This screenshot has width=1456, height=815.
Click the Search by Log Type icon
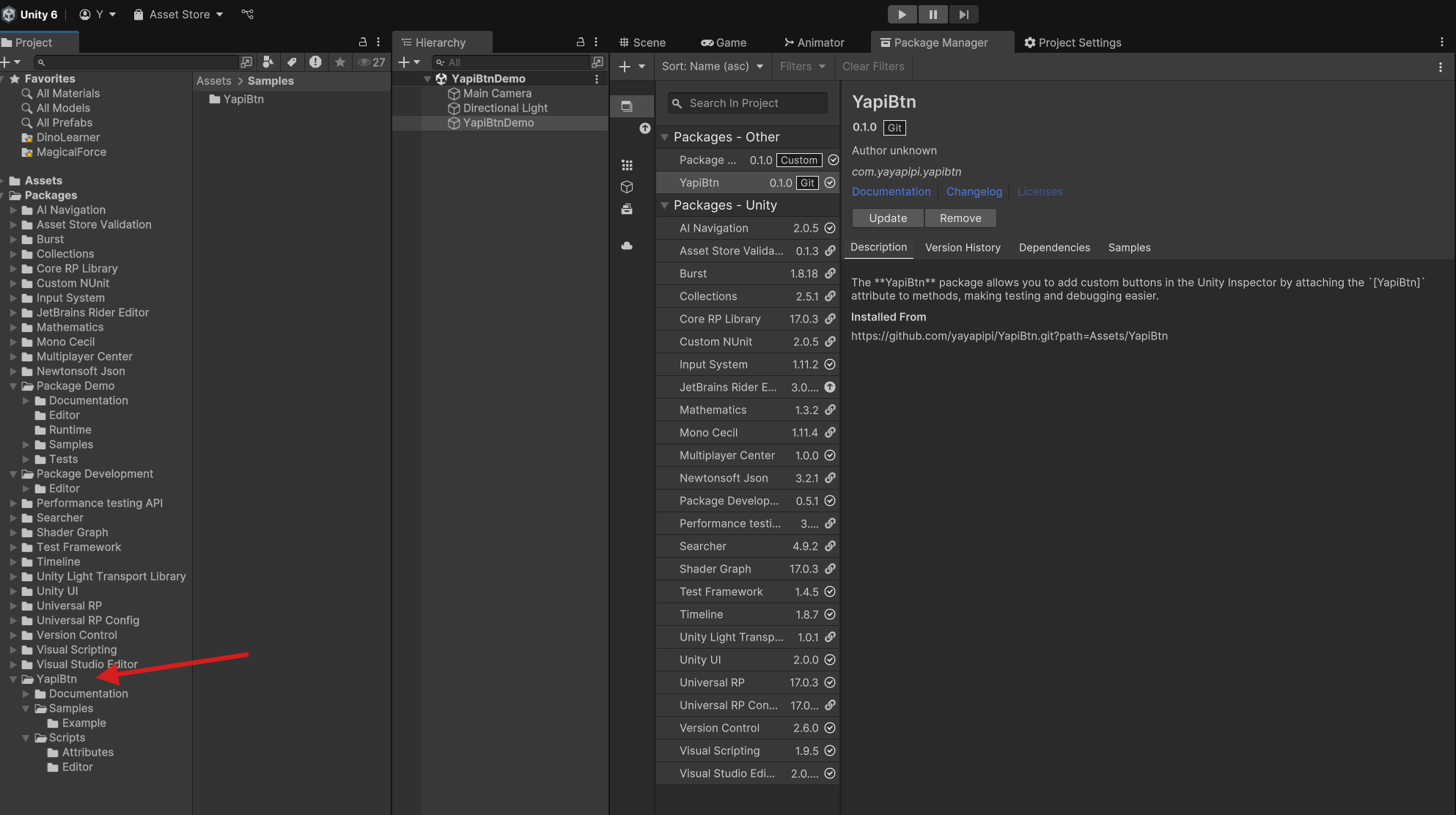tap(315, 62)
